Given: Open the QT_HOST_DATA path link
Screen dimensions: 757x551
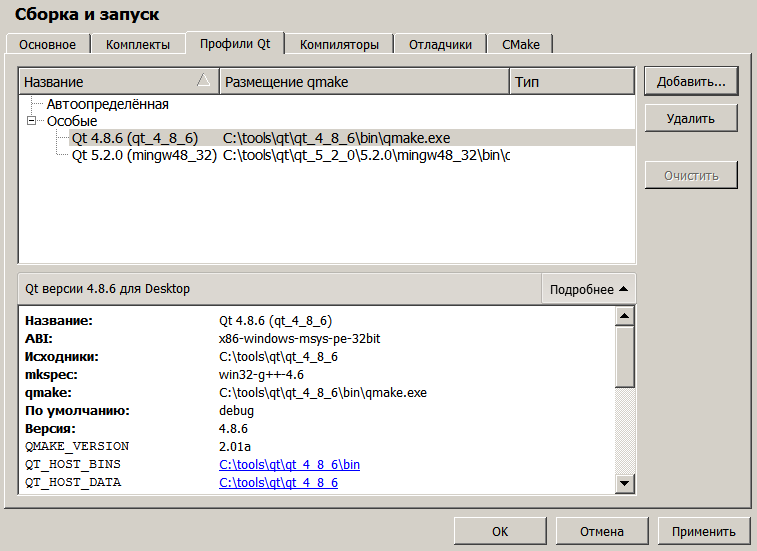Looking at the screenshot, I should tap(278, 482).
